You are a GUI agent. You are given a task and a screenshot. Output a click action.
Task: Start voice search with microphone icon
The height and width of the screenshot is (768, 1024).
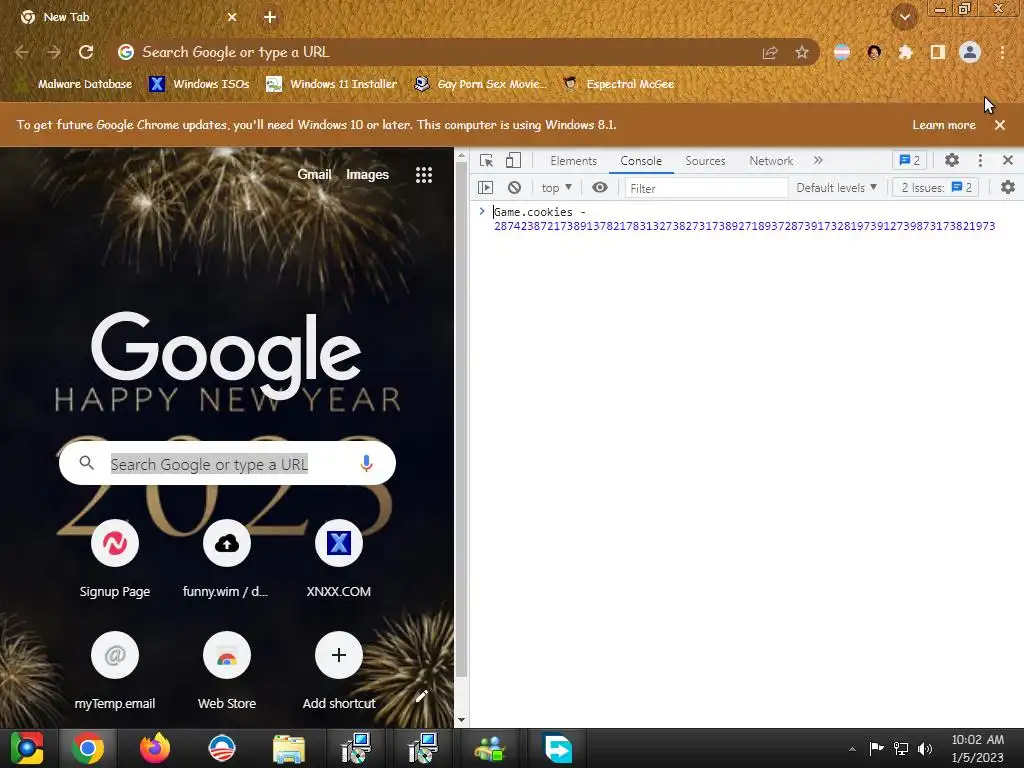(366, 464)
